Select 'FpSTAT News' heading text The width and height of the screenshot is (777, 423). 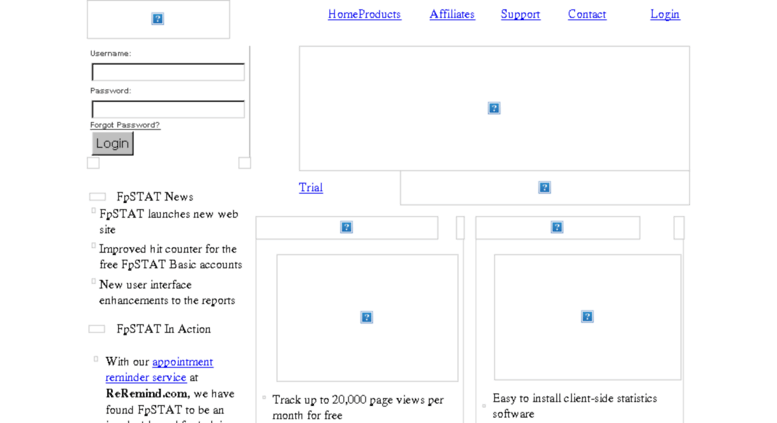tap(155, 197)
